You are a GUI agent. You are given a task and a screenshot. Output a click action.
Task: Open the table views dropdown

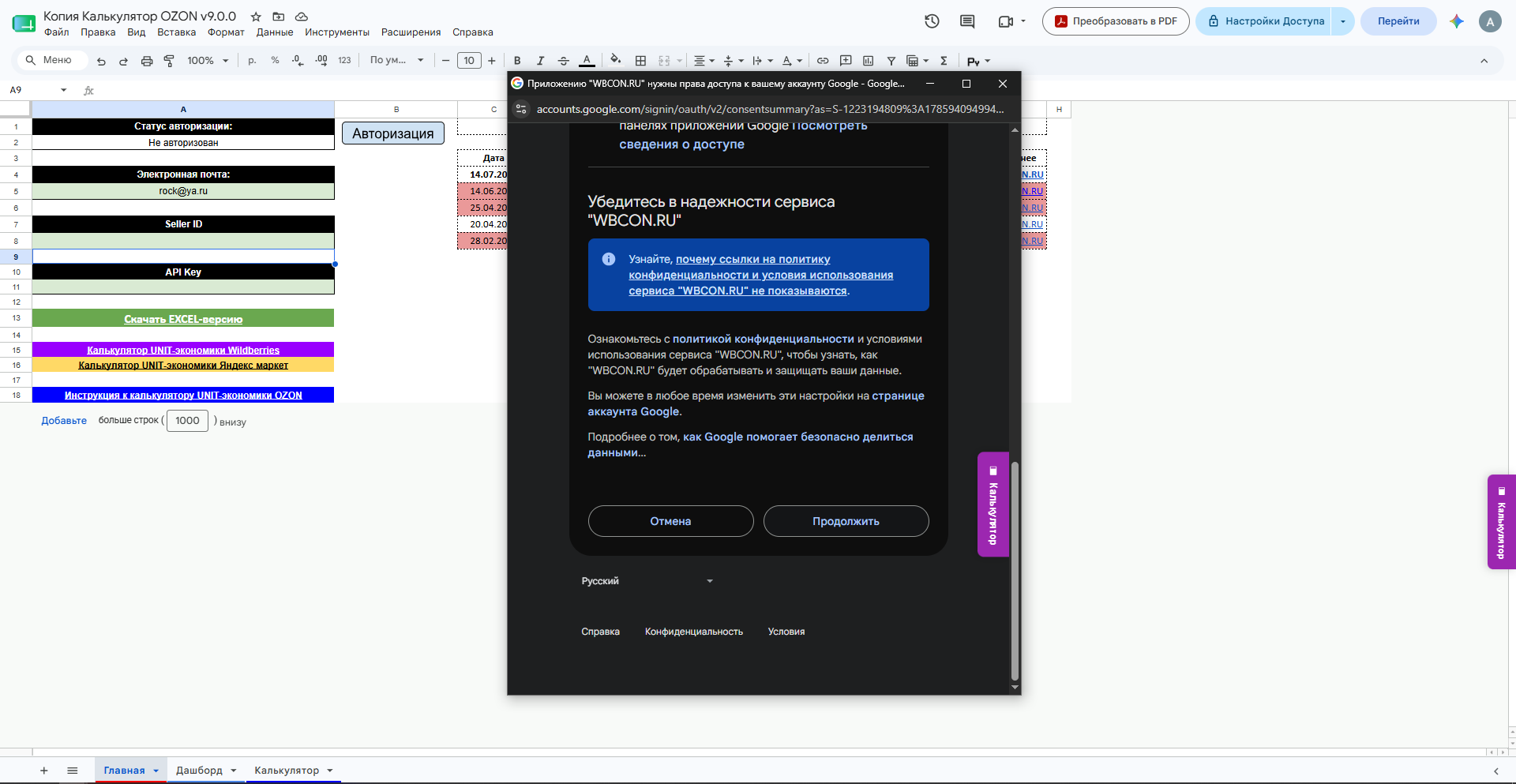coord(917,61)
